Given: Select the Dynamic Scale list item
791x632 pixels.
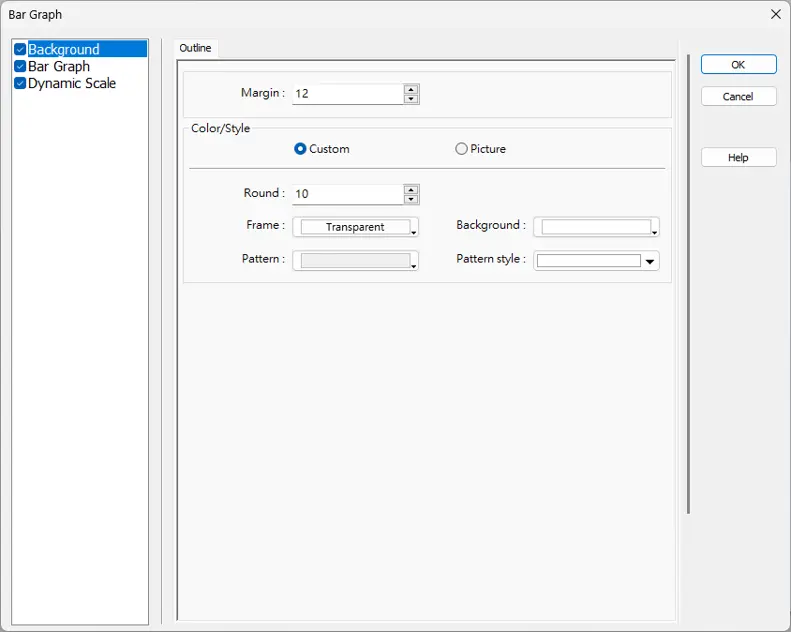Looking at the screenshot, I should (x=72, y=83).
